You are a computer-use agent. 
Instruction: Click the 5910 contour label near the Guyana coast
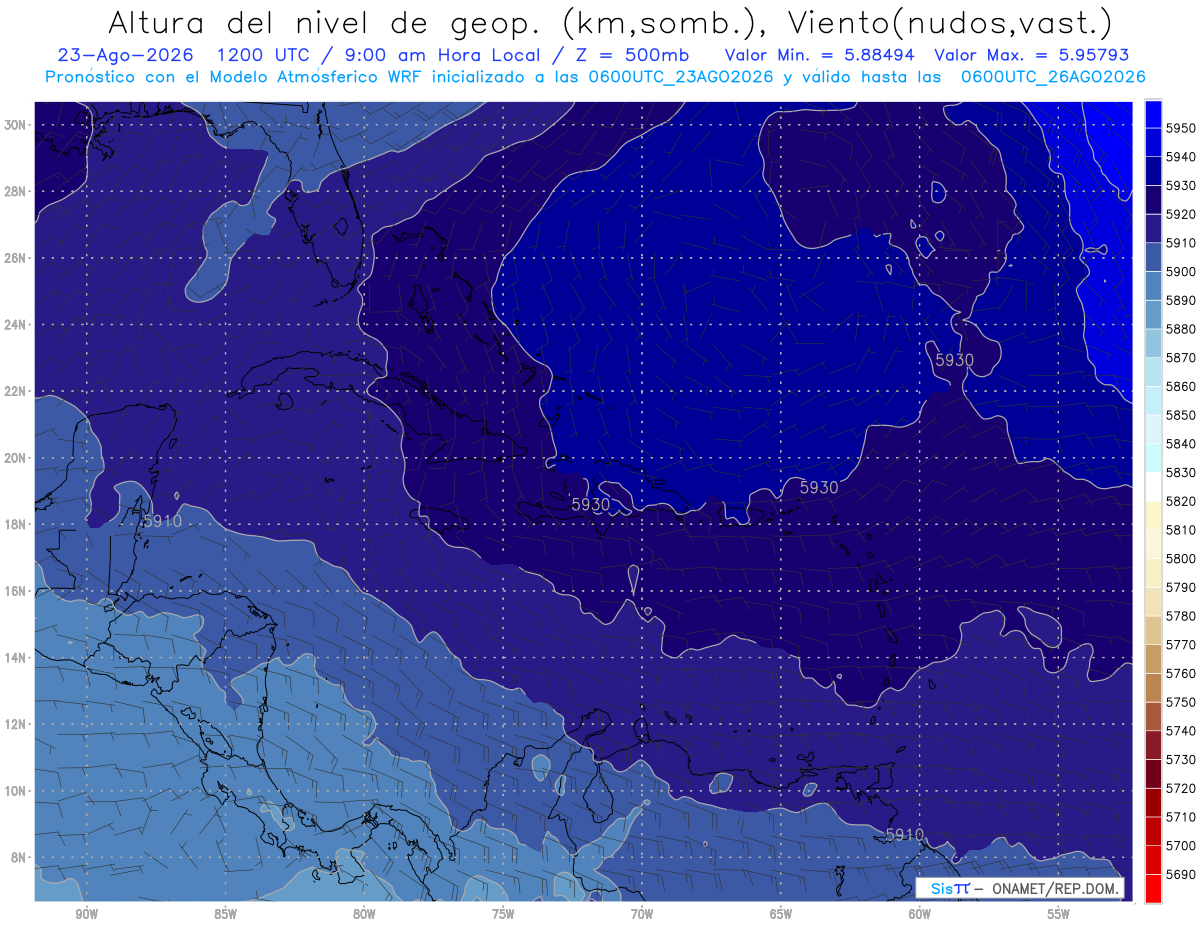[x=905, y=834]
